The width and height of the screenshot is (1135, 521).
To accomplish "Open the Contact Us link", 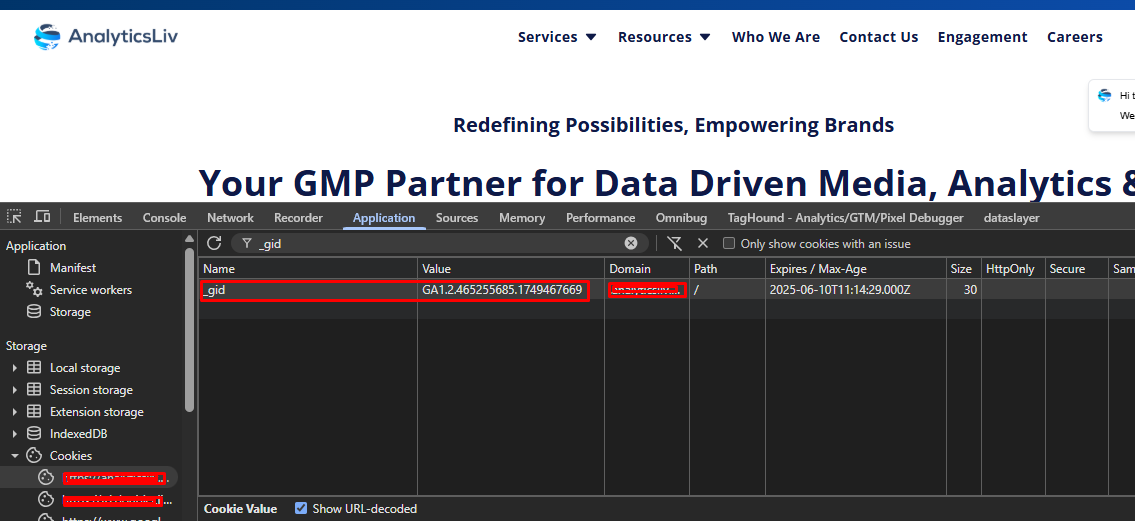I will (x=879, y=37).
